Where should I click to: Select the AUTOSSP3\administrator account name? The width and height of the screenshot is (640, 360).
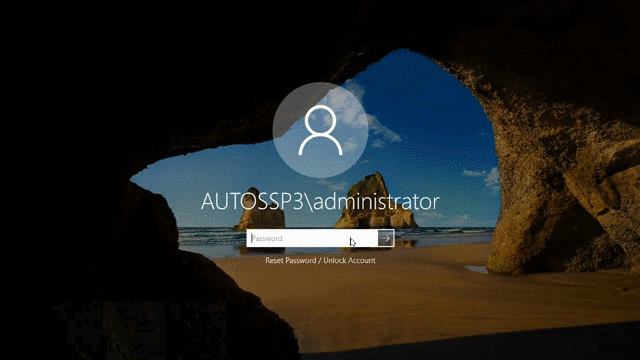coord(320,201)
